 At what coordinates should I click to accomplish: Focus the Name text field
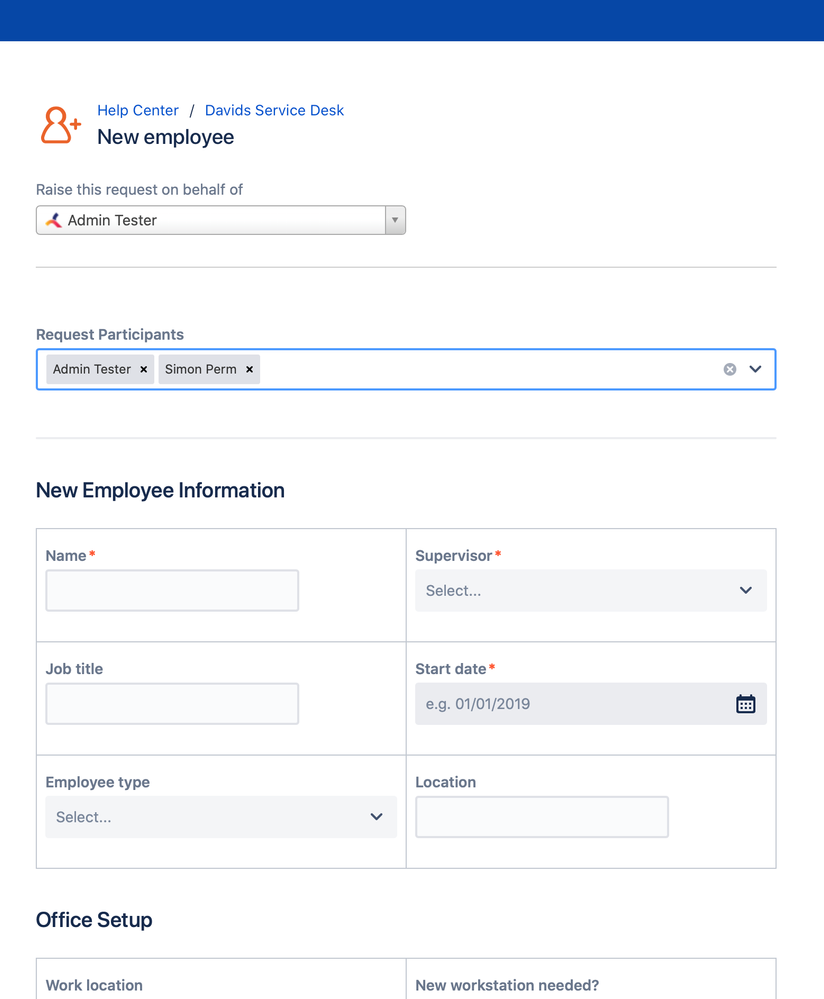(x=172, y=591)
